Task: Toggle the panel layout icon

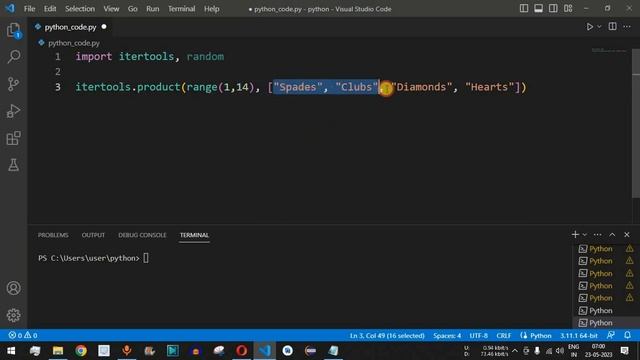Action: point(538,8)
